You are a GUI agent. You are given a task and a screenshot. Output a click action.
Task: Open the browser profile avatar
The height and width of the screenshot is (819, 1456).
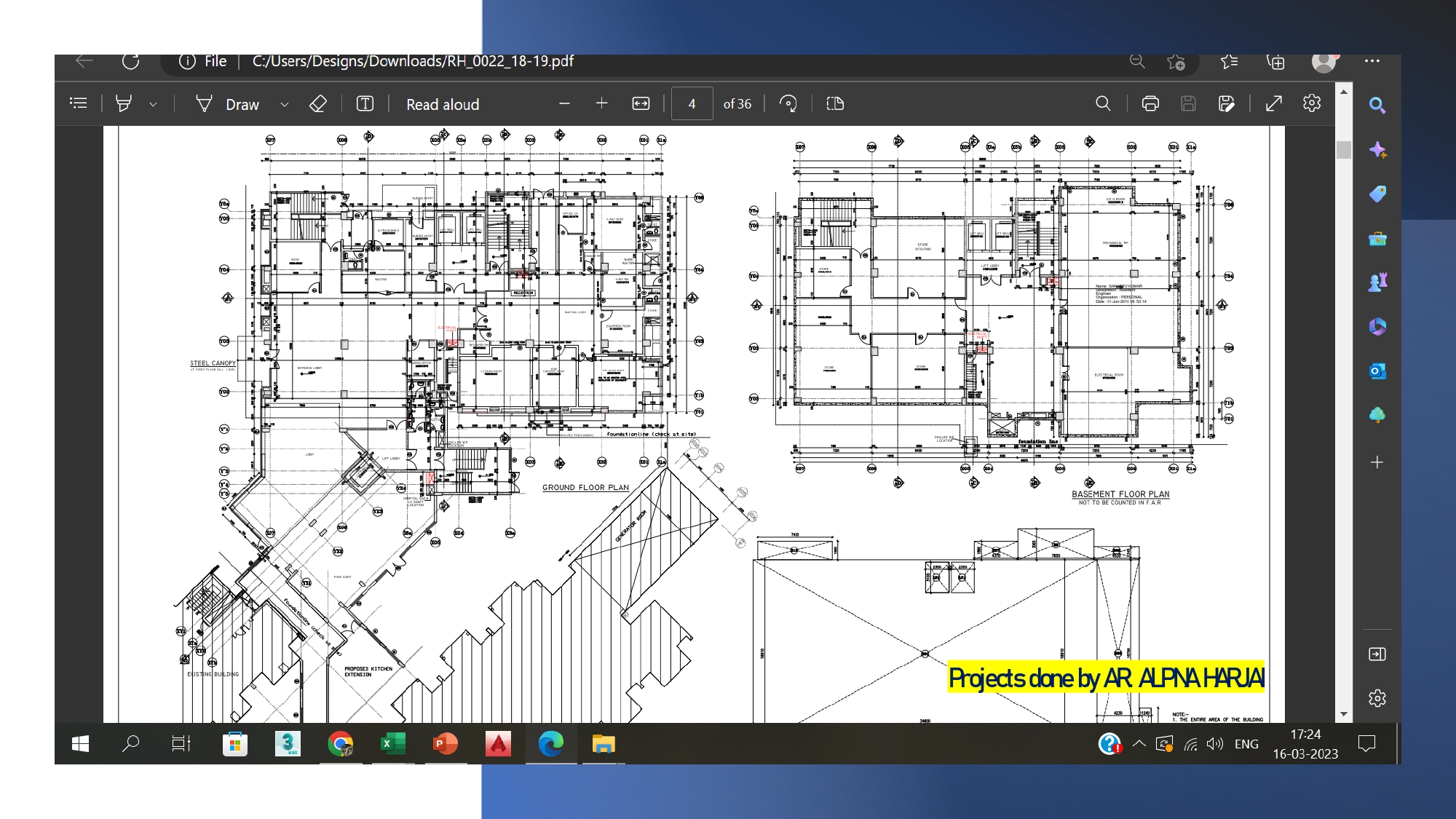pos(1324,62)
